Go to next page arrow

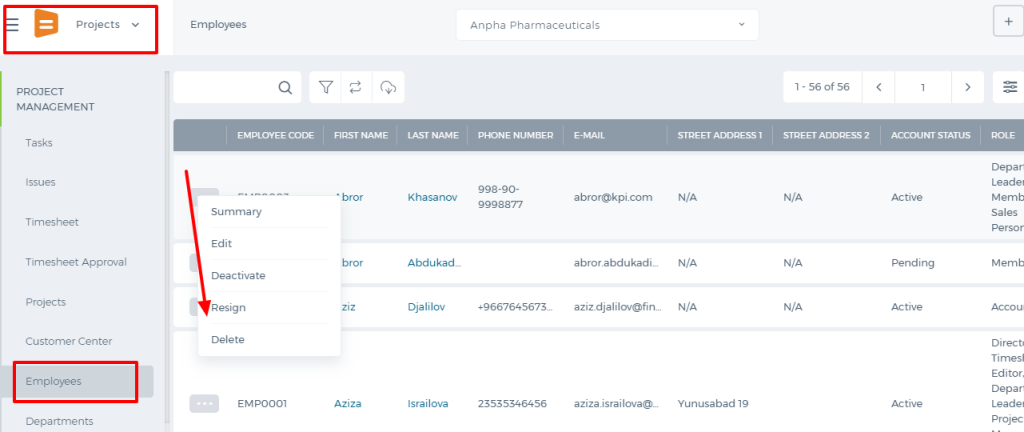pos(968,87)
